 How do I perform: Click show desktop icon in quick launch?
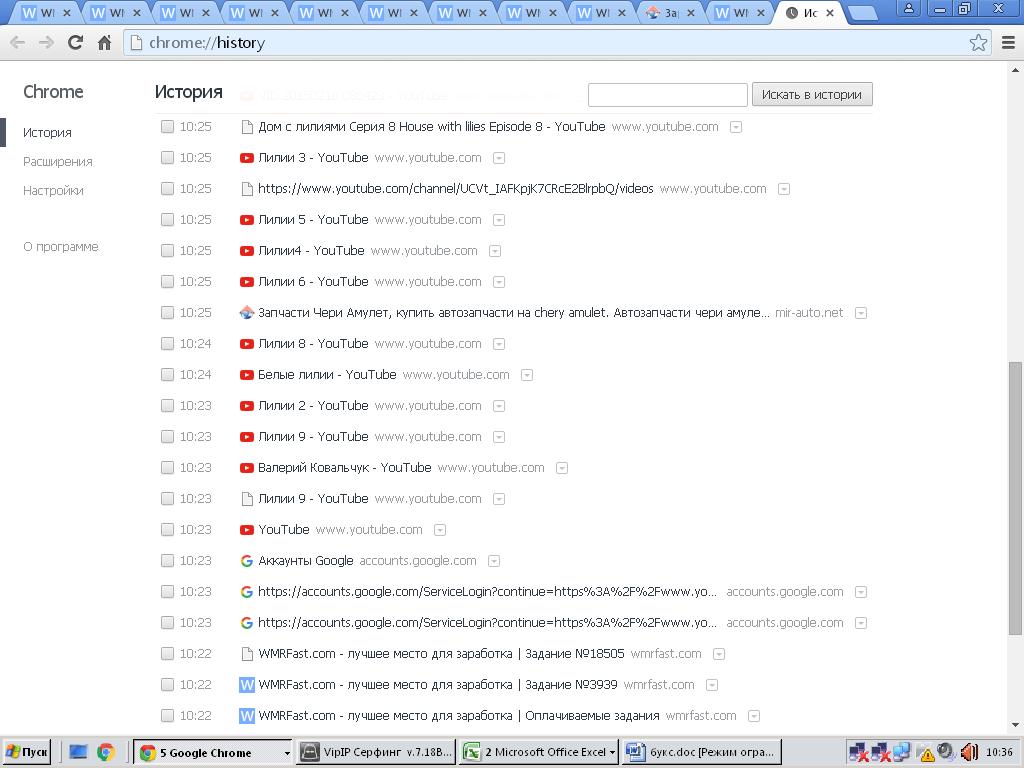coord(78,752)
